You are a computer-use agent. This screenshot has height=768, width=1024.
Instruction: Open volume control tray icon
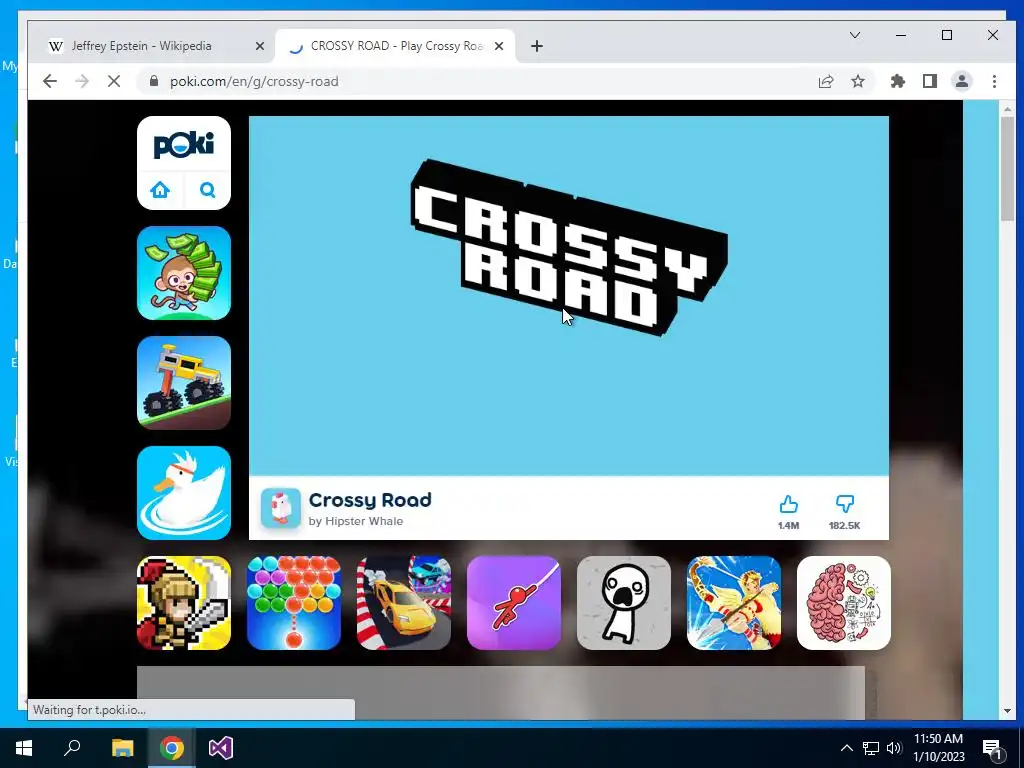pyautogui.click(x=894, y=748)
